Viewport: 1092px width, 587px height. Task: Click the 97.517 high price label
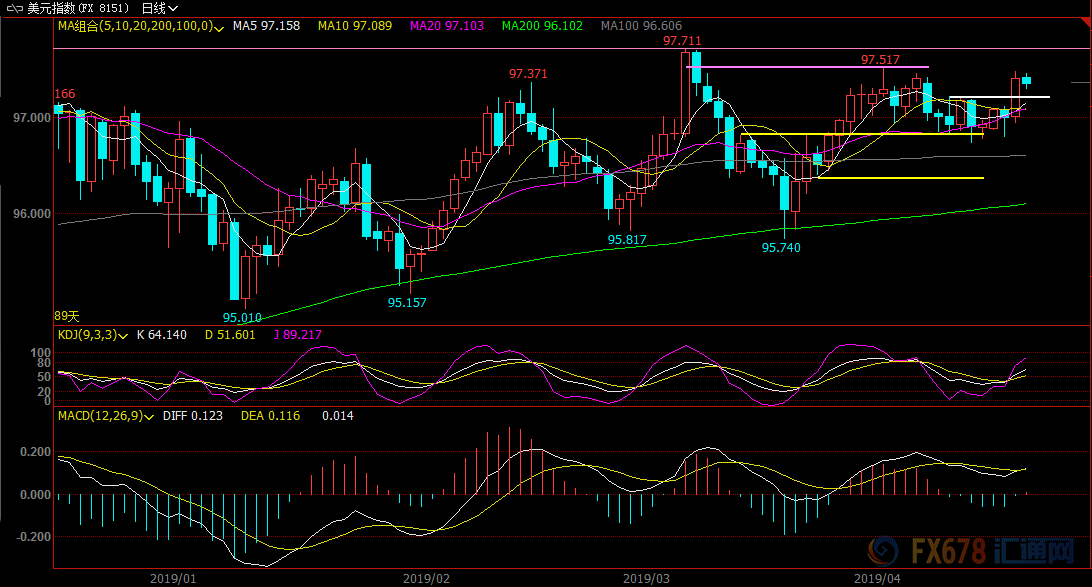coord(880,60)
